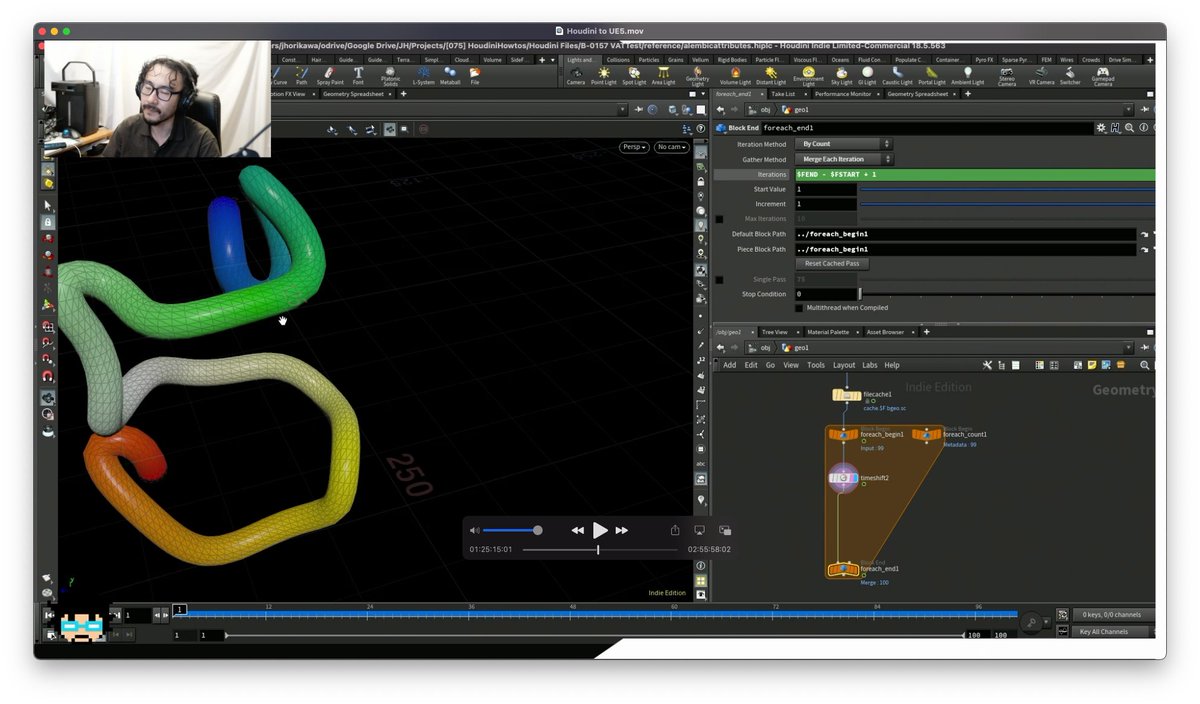This screenshot has height=704, width=1200.
Task: Expand the network pane path dropdown arrow
Action: click(x=1129, y=348)
